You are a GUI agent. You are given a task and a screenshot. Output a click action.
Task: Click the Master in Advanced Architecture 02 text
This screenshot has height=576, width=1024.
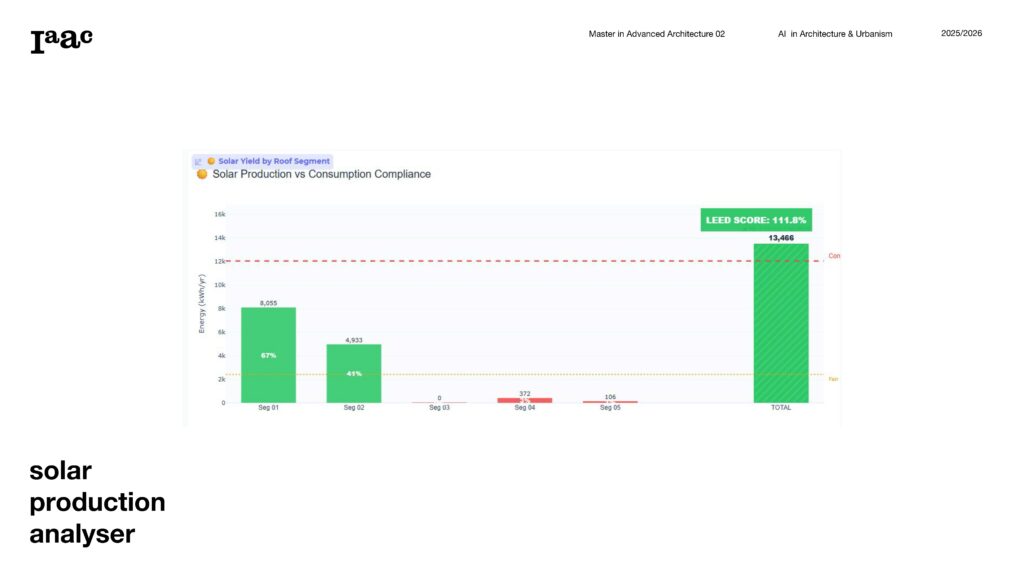point(656,34)
